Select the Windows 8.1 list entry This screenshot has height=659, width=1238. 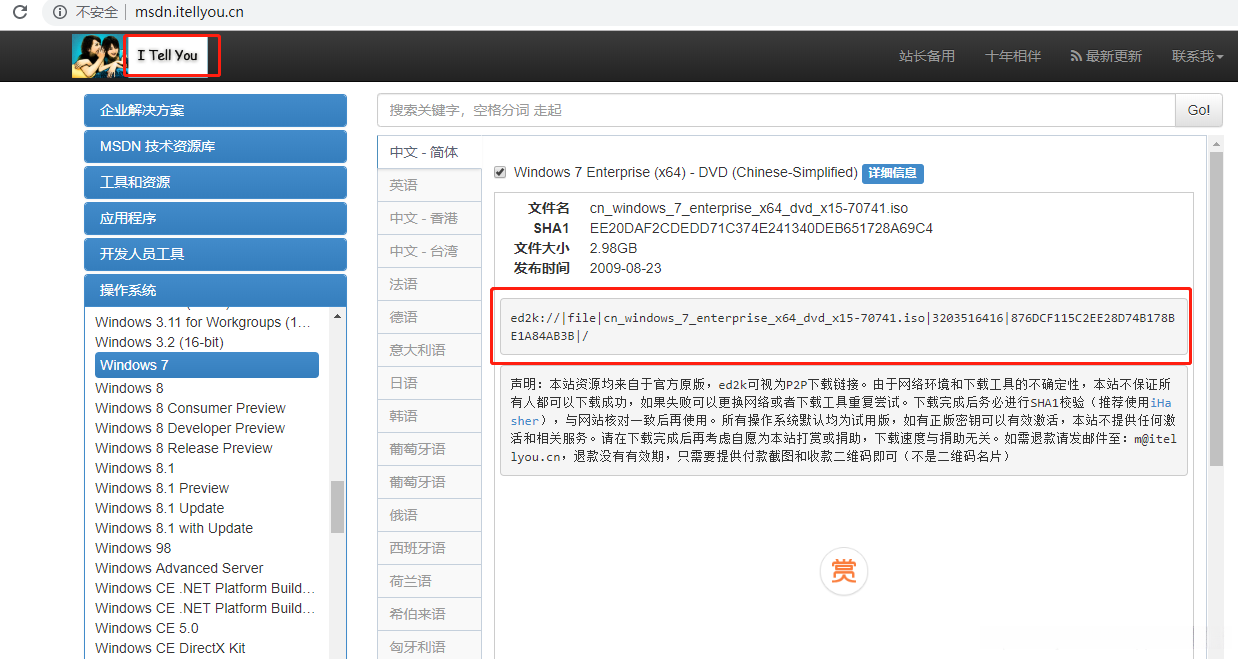click(135, 468)
